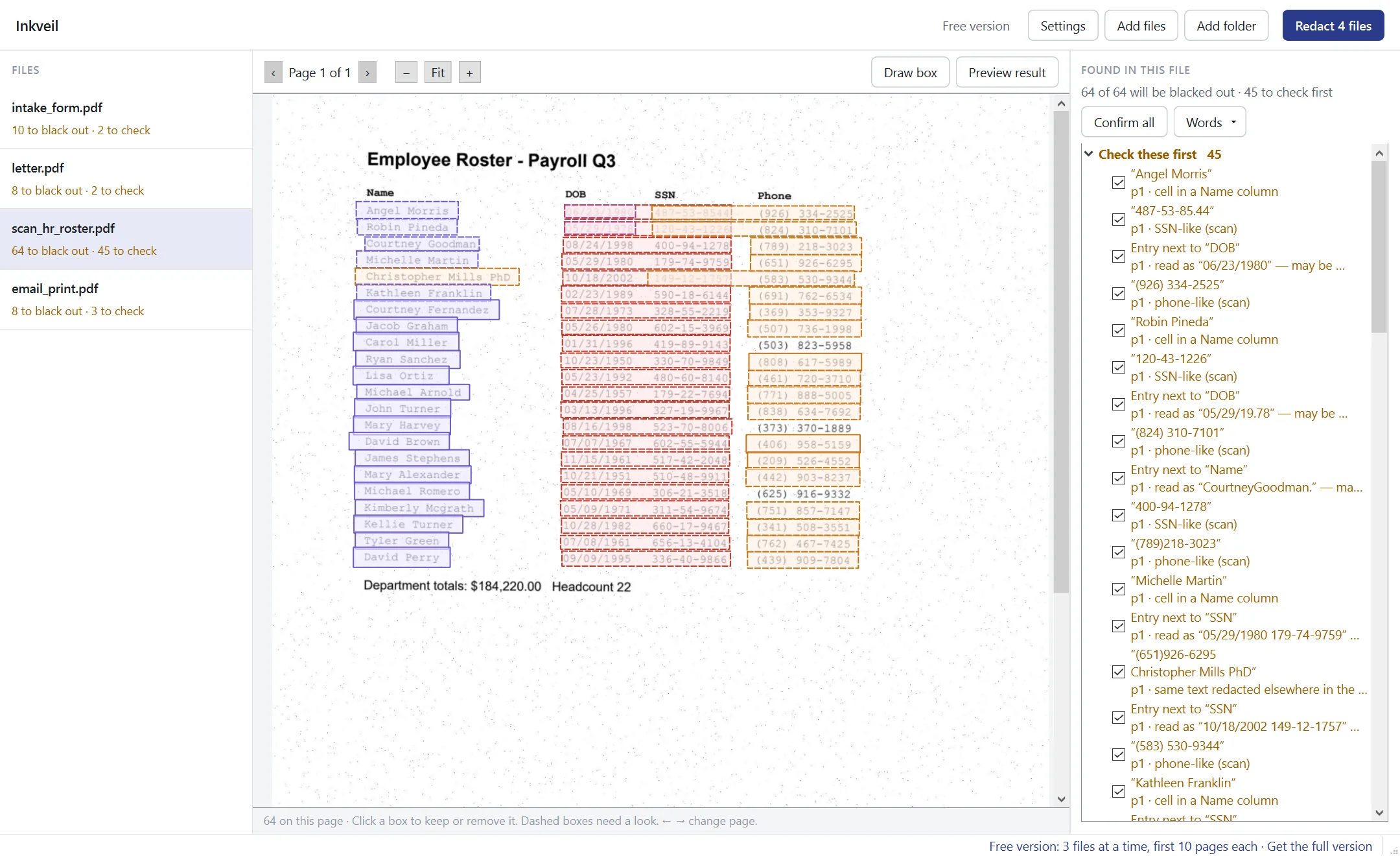Uncheck the "Angel Morris" finding
The height and width of the screenshot is (856, 1400).
click(1118, 183)
